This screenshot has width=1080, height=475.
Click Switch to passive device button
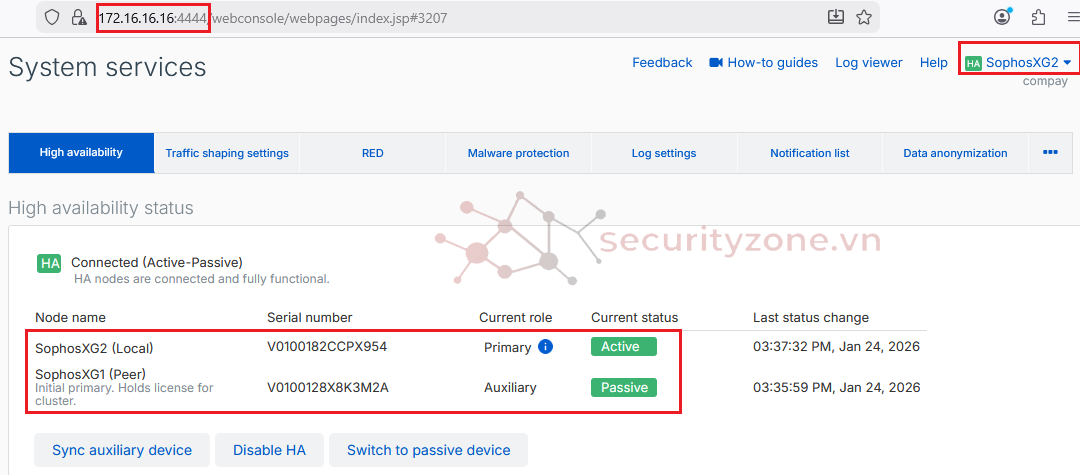pos(428,450)
